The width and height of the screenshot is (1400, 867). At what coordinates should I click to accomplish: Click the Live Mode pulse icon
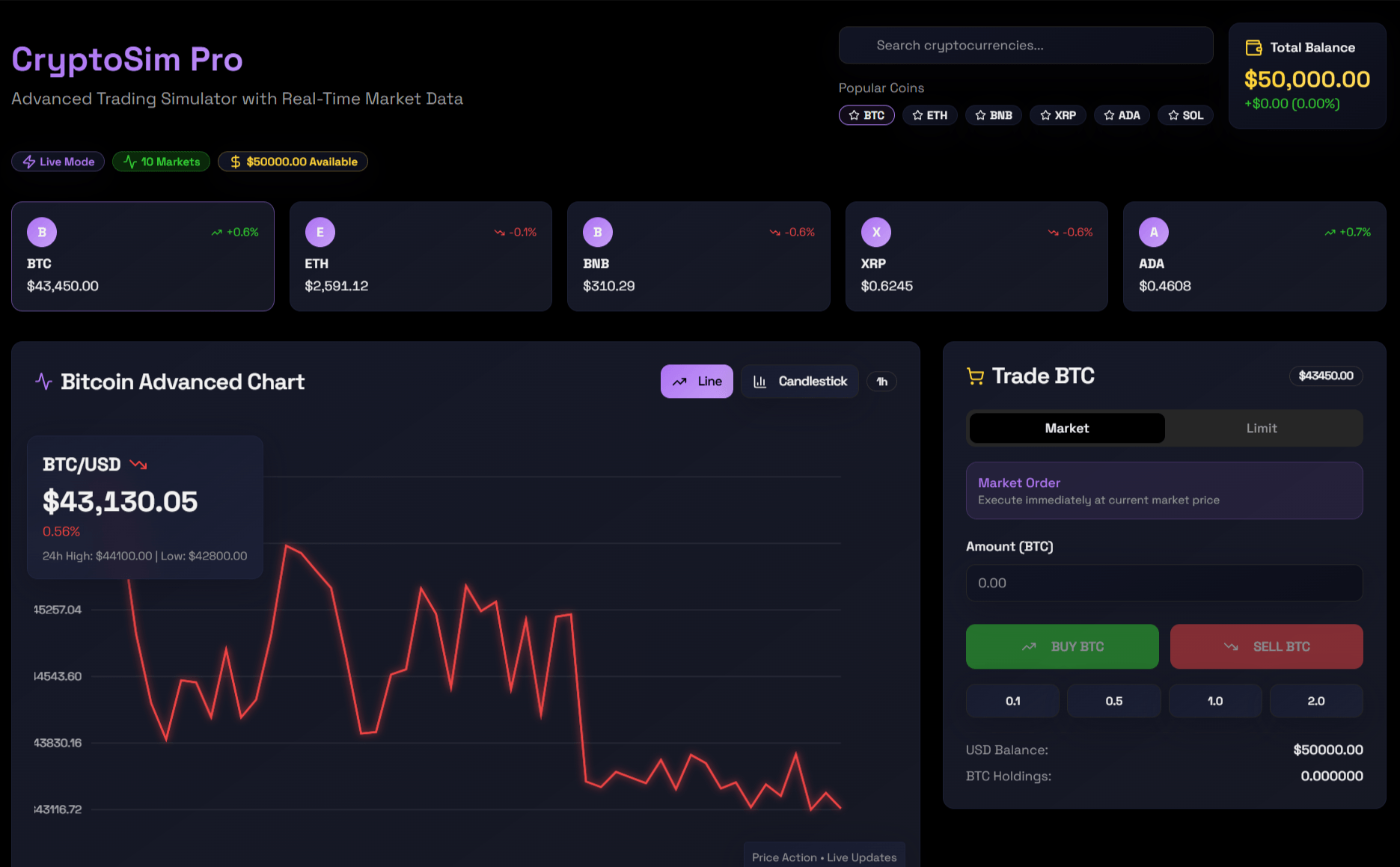tap(28, 161)
